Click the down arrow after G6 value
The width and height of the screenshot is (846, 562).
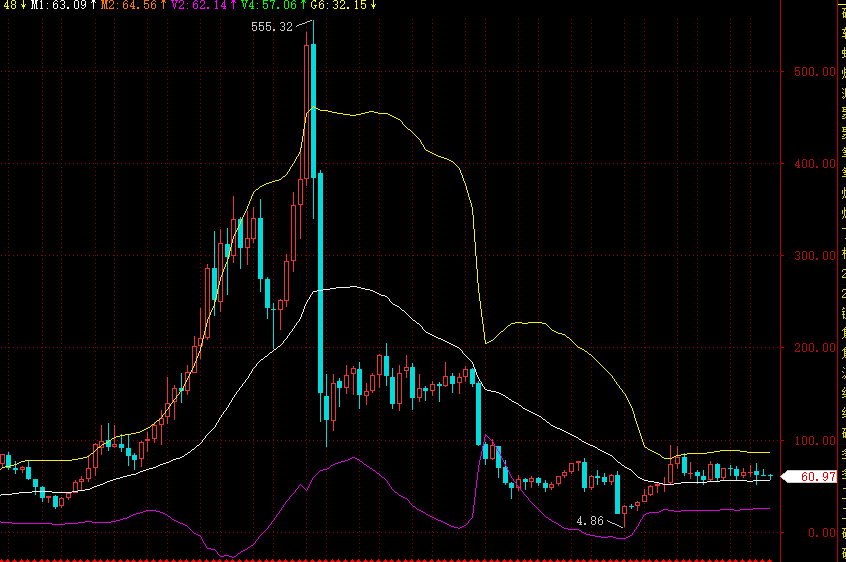point(373,5)
